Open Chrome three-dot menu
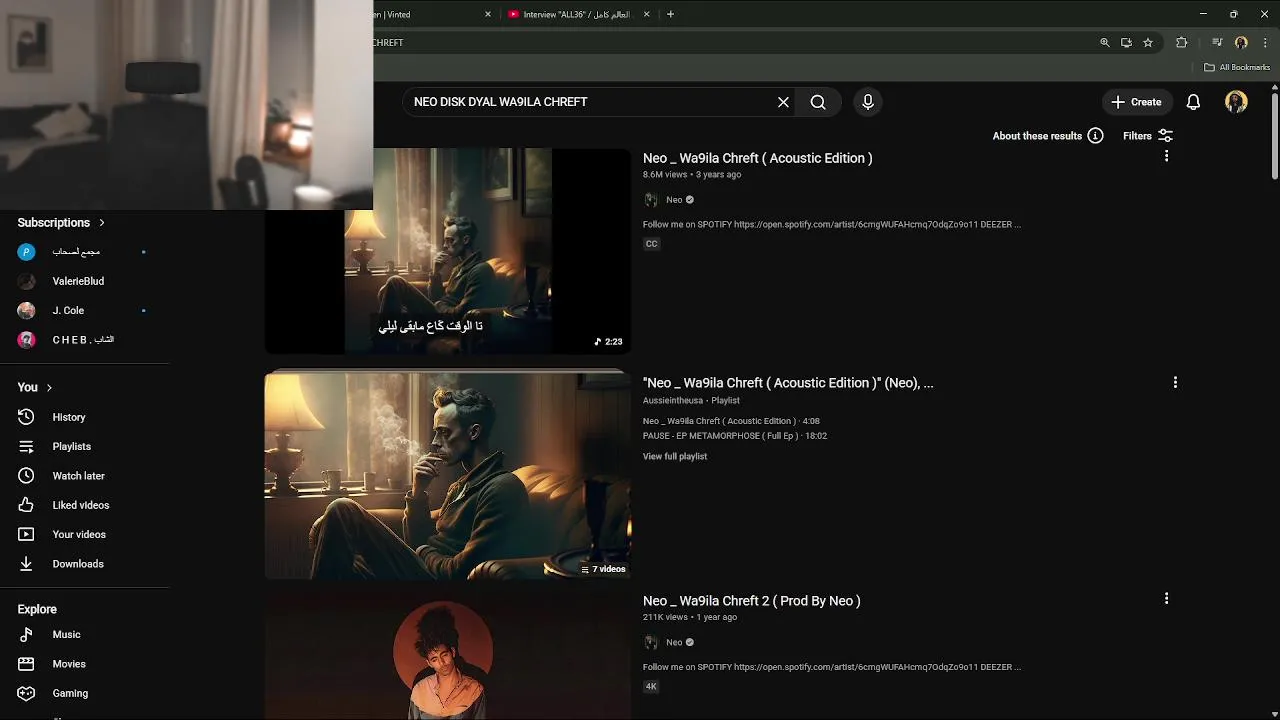 [1265, 43]
